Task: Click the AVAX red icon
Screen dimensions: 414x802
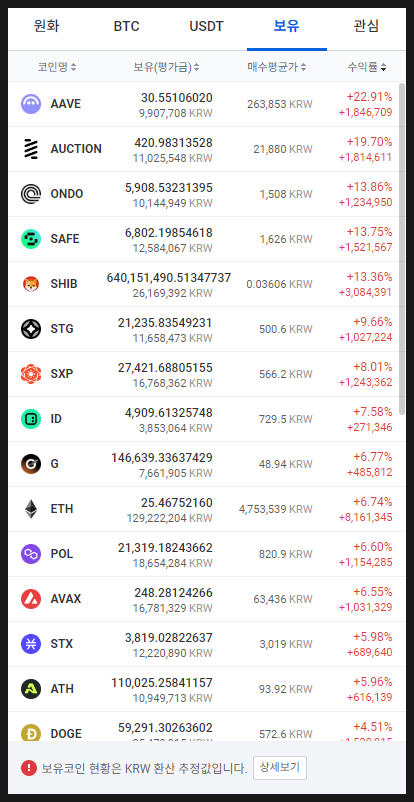Action: 31,599
